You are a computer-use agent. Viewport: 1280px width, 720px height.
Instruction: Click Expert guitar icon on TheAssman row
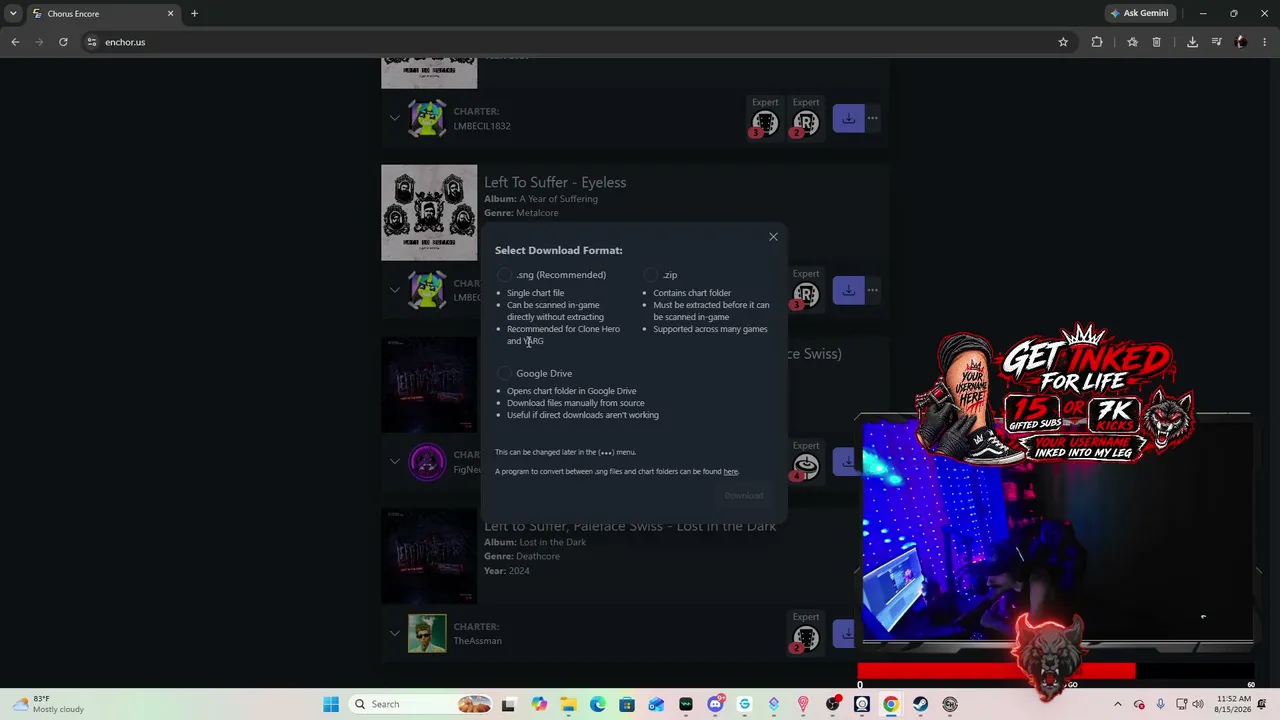click(805, 638)
